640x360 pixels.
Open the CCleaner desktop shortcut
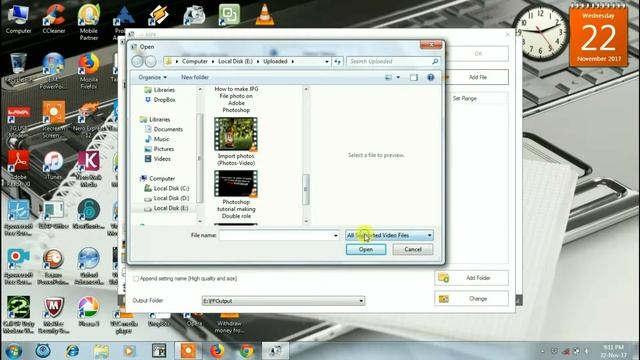pos(53,19)
